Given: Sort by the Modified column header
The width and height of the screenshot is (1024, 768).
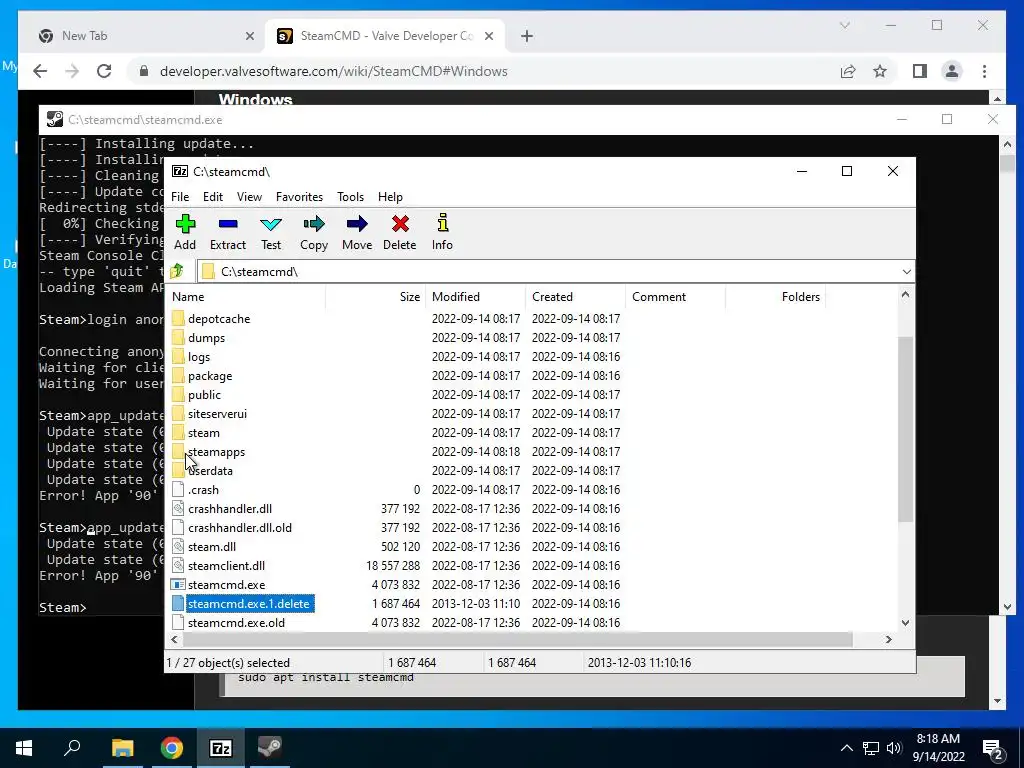Looking at the screenshot, I should [475, 296].
